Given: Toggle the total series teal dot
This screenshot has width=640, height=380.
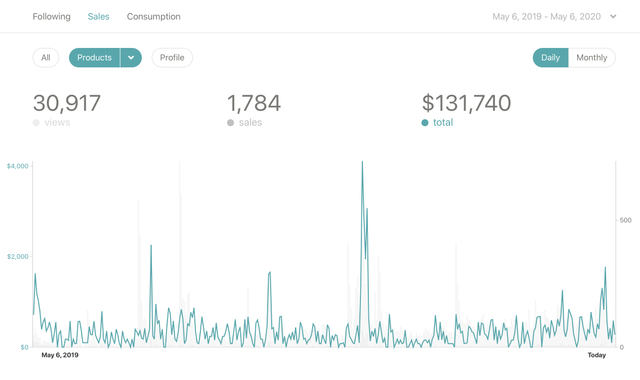Looking at the screenshot, I should [x=425, y=122].
